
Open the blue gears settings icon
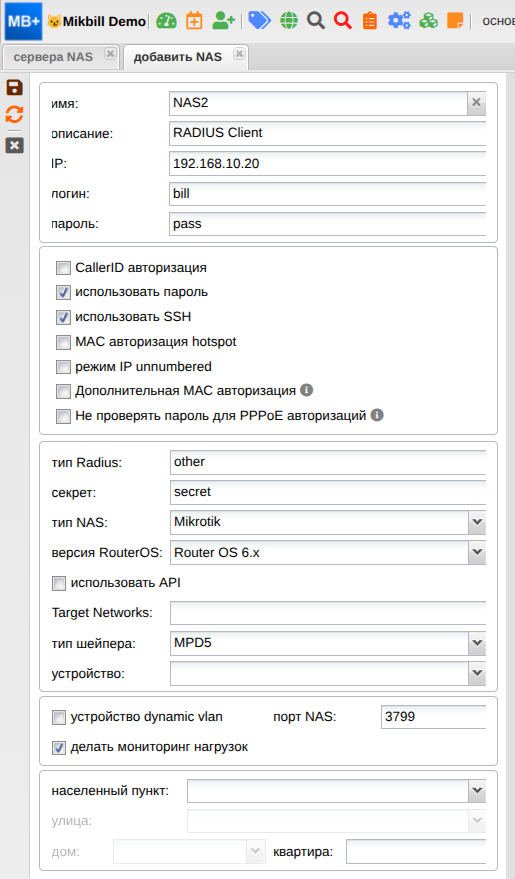[x=399, y=21]
